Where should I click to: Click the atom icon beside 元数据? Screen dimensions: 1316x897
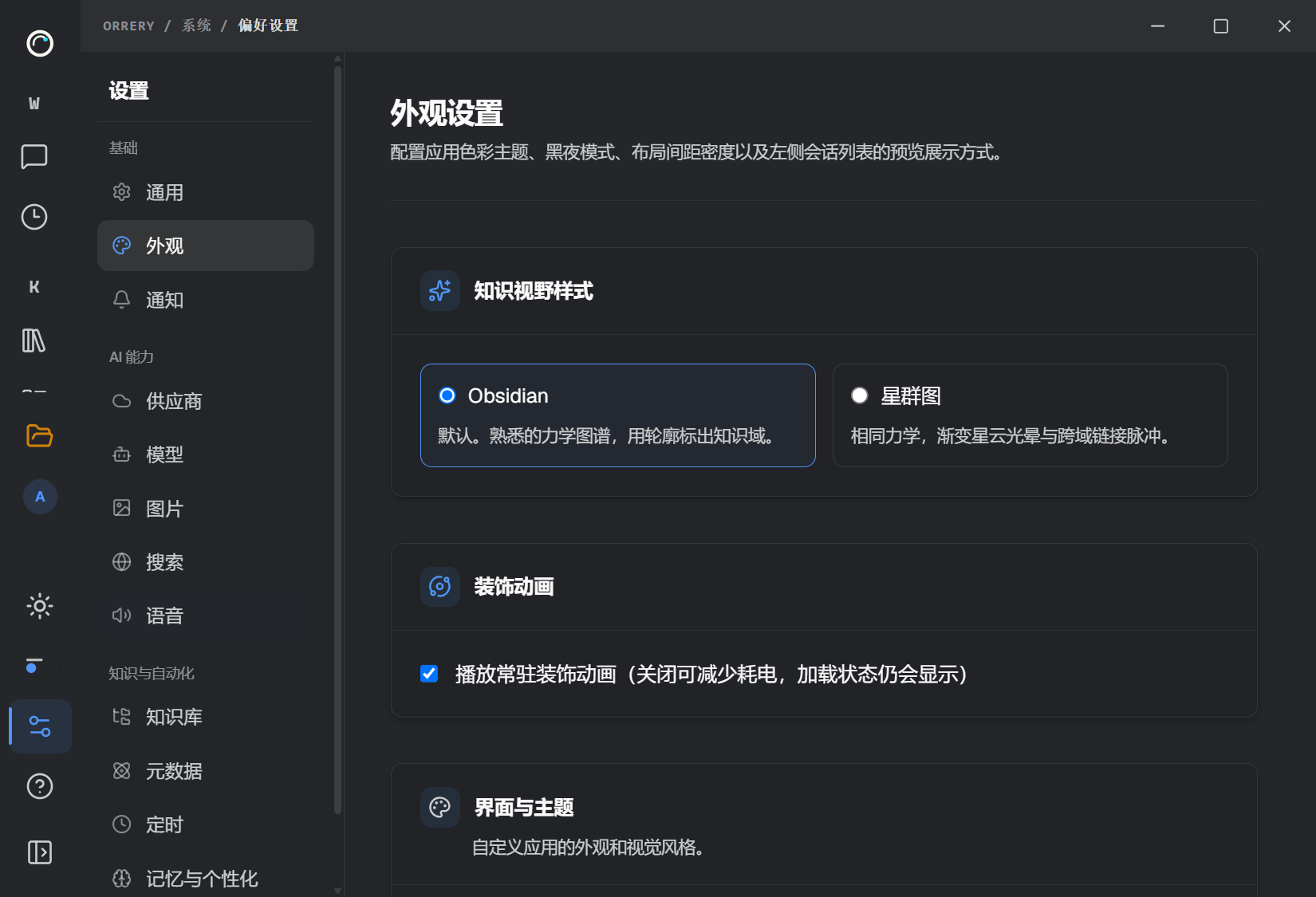click(121, 771)
